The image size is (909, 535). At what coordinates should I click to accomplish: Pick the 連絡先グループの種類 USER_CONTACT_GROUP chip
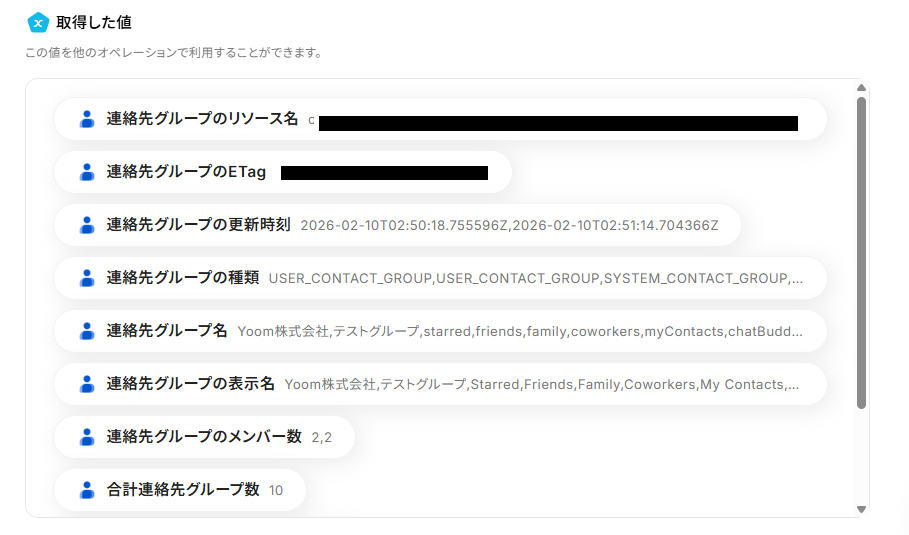point(440,278)
